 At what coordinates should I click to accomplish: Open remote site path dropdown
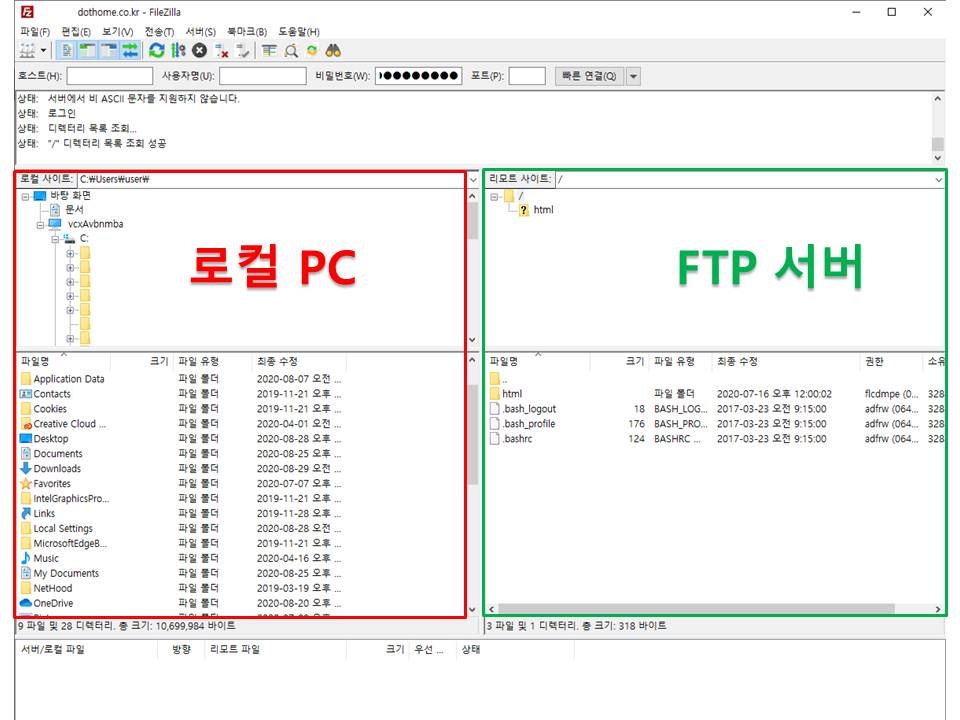[x=939, y=179]
